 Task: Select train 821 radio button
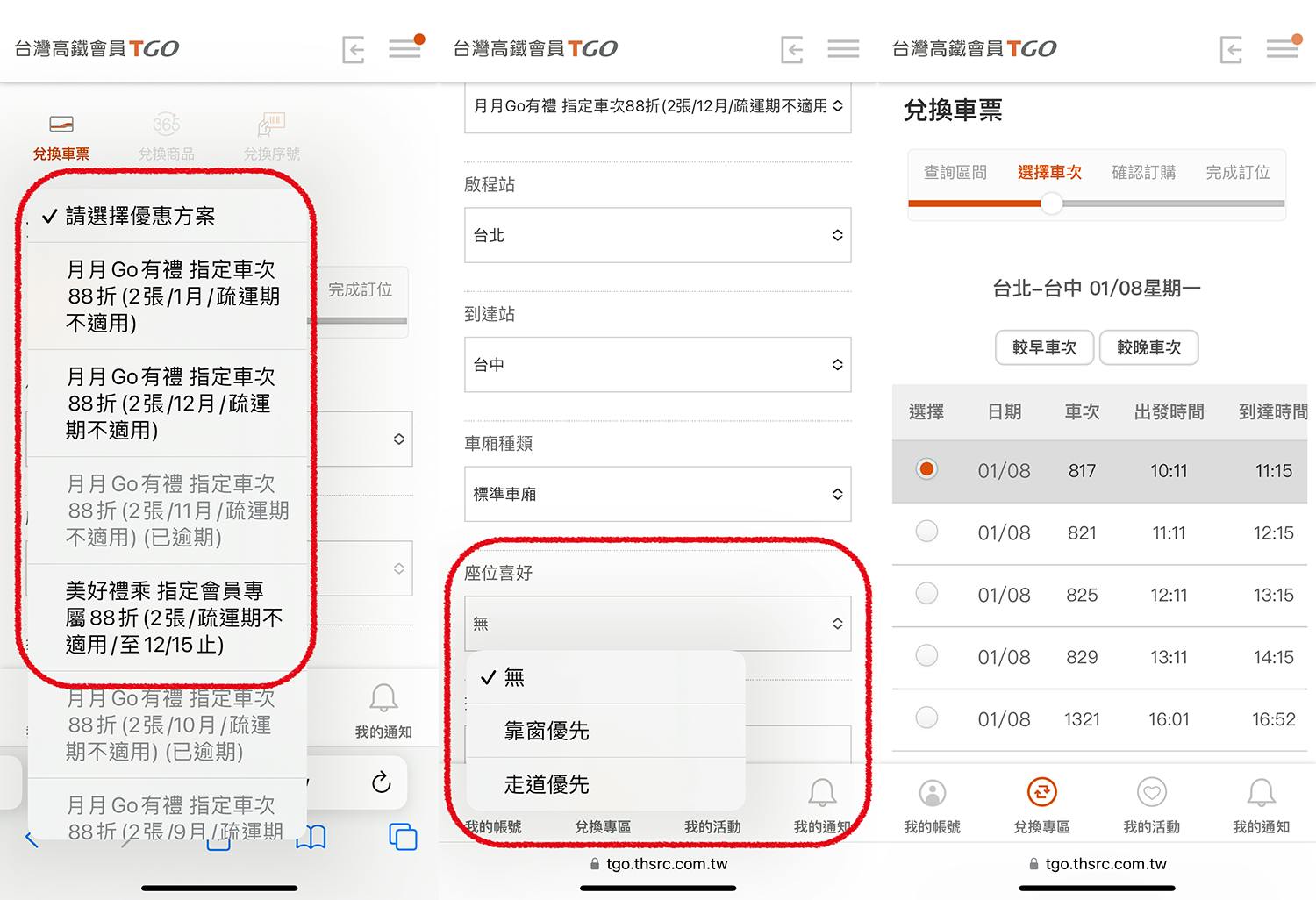point(926,532)
